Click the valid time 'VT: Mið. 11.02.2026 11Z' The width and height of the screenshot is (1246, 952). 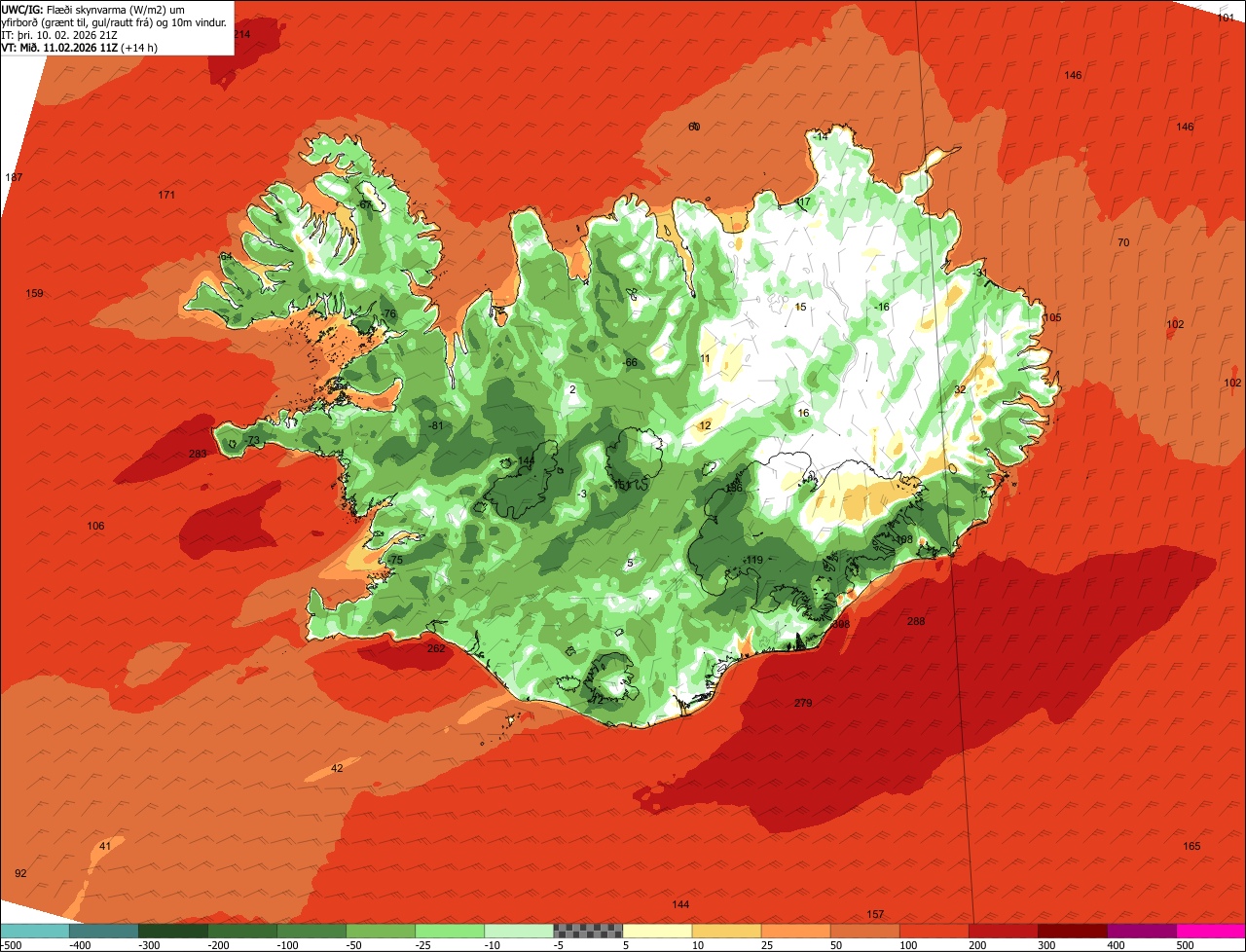point(59,48)
